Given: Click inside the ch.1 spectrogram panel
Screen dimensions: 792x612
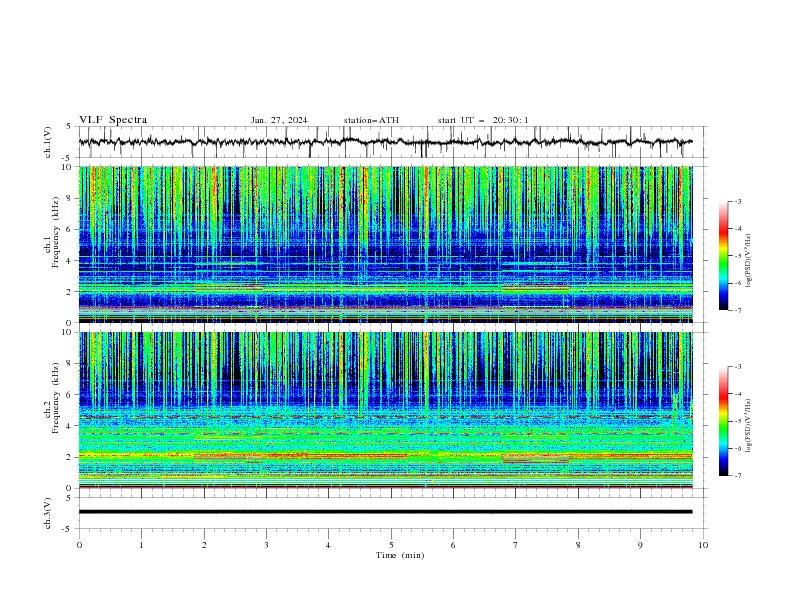Looking at the screenshot, I should (385, 244).
